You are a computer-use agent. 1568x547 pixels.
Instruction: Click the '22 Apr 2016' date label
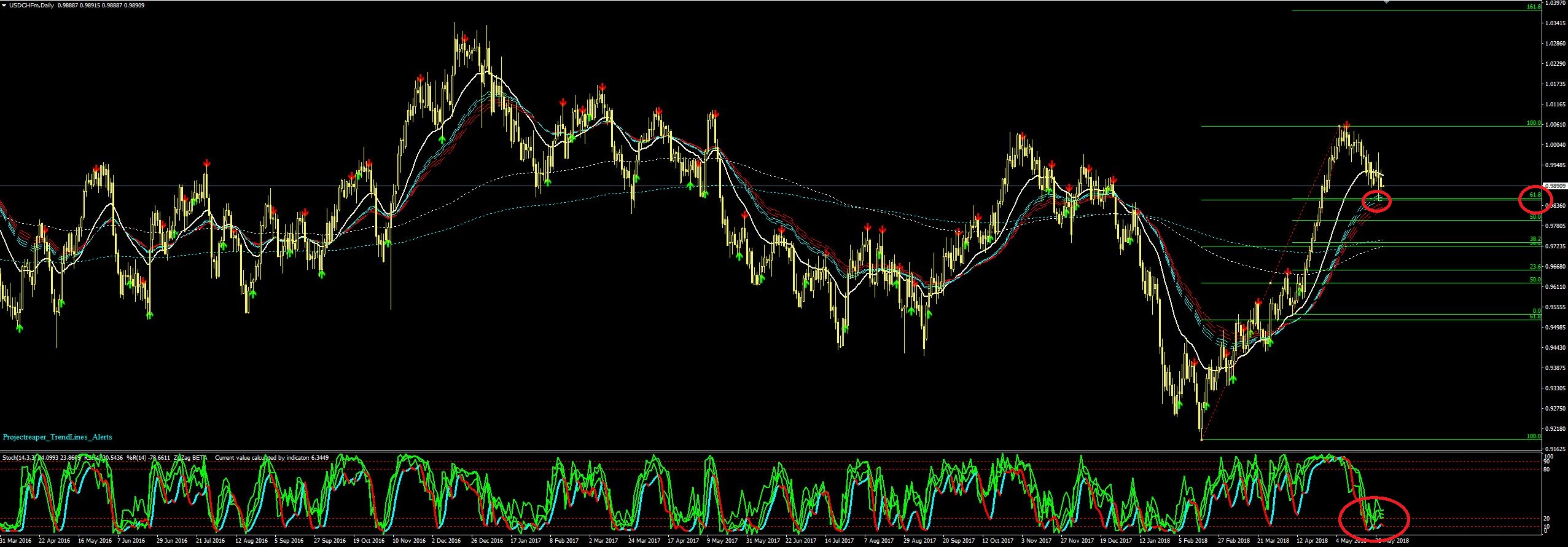[55, 541]
